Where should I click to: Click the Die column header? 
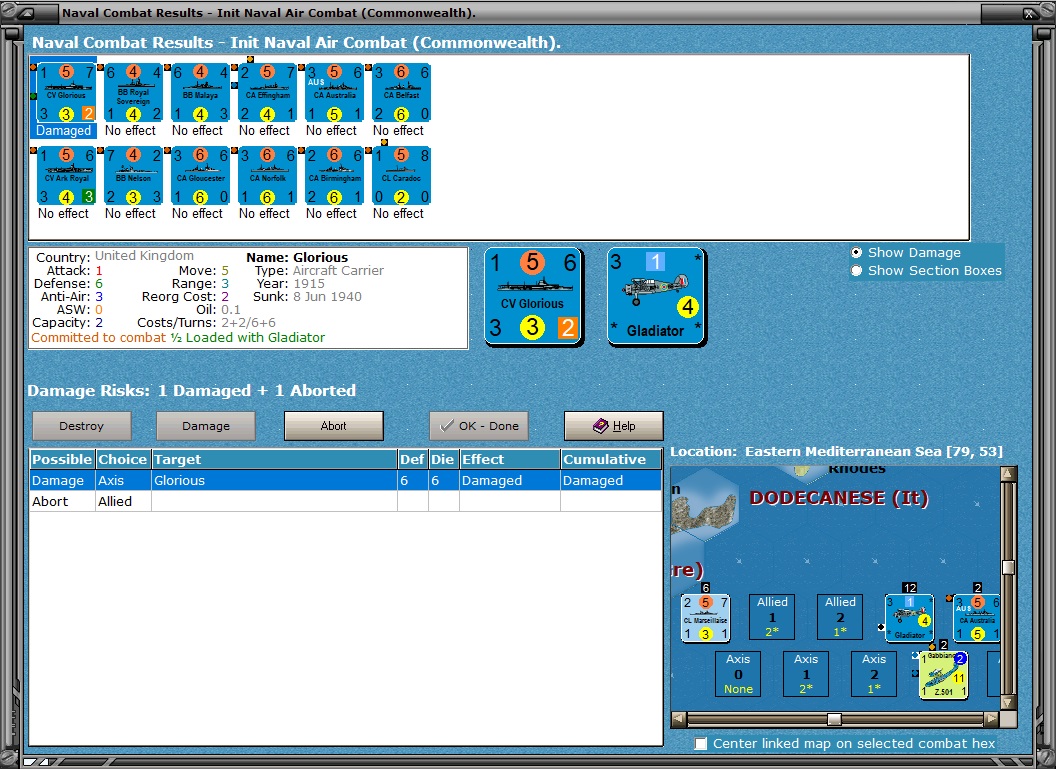(443, 459)
